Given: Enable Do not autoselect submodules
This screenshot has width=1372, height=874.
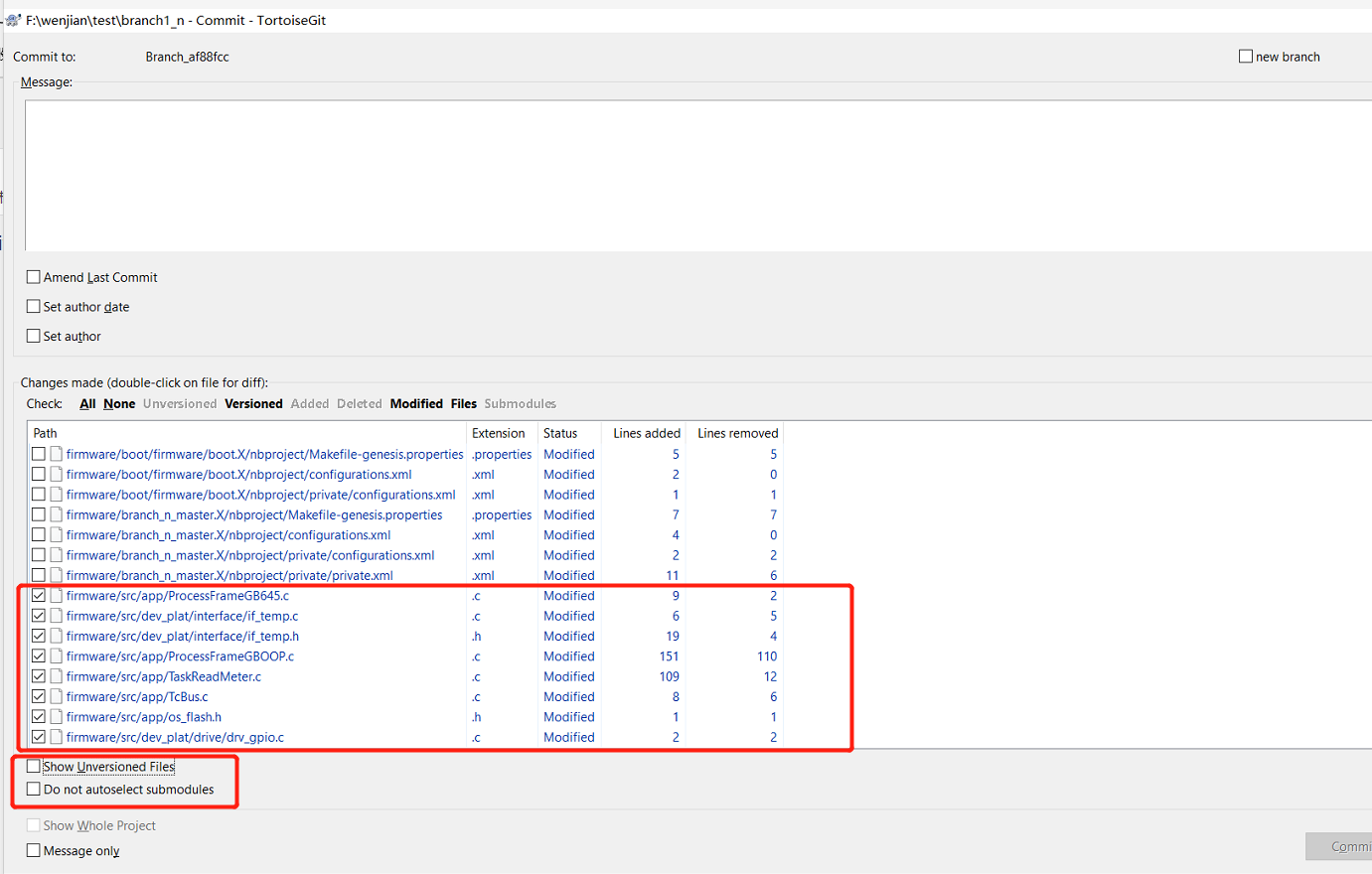Looking at the screenshot, I should (x=33, y=789).
